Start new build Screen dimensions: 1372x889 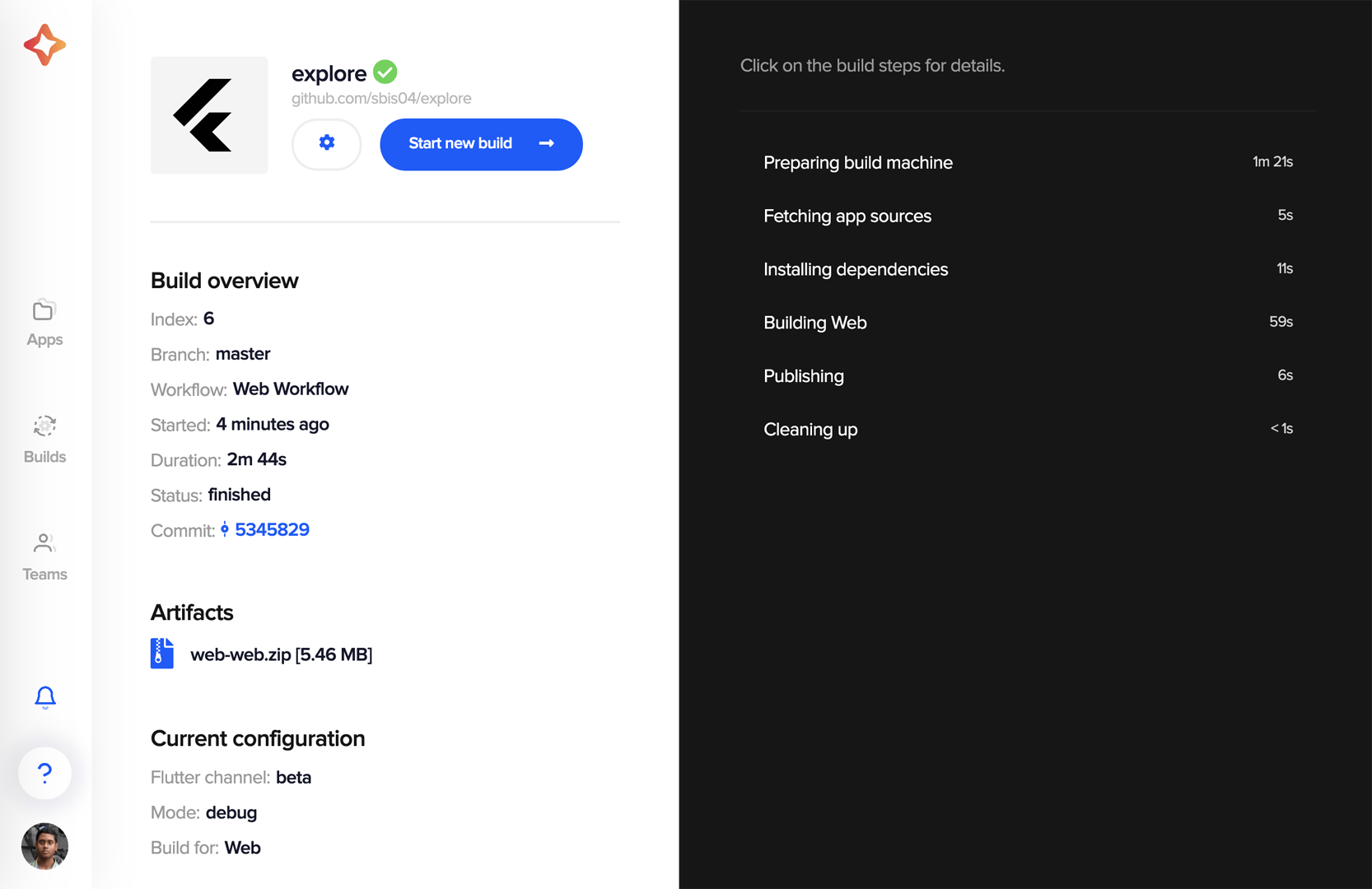(481, 144)
